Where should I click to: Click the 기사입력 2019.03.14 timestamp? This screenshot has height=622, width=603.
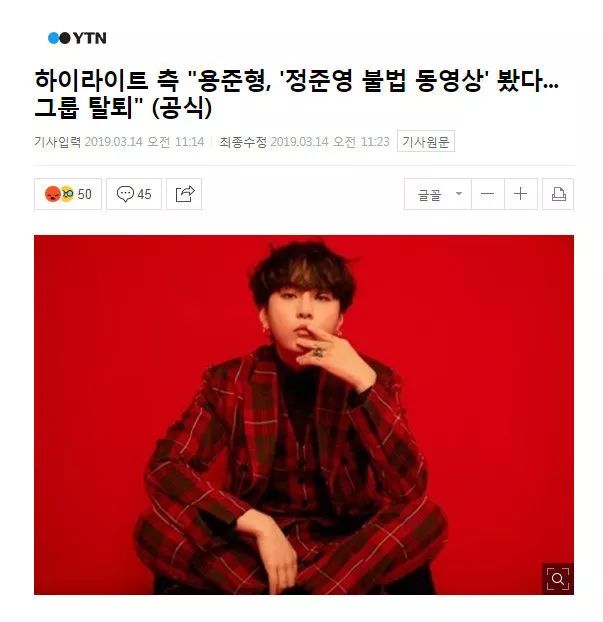pyautogui.click(x=119, y=142)
